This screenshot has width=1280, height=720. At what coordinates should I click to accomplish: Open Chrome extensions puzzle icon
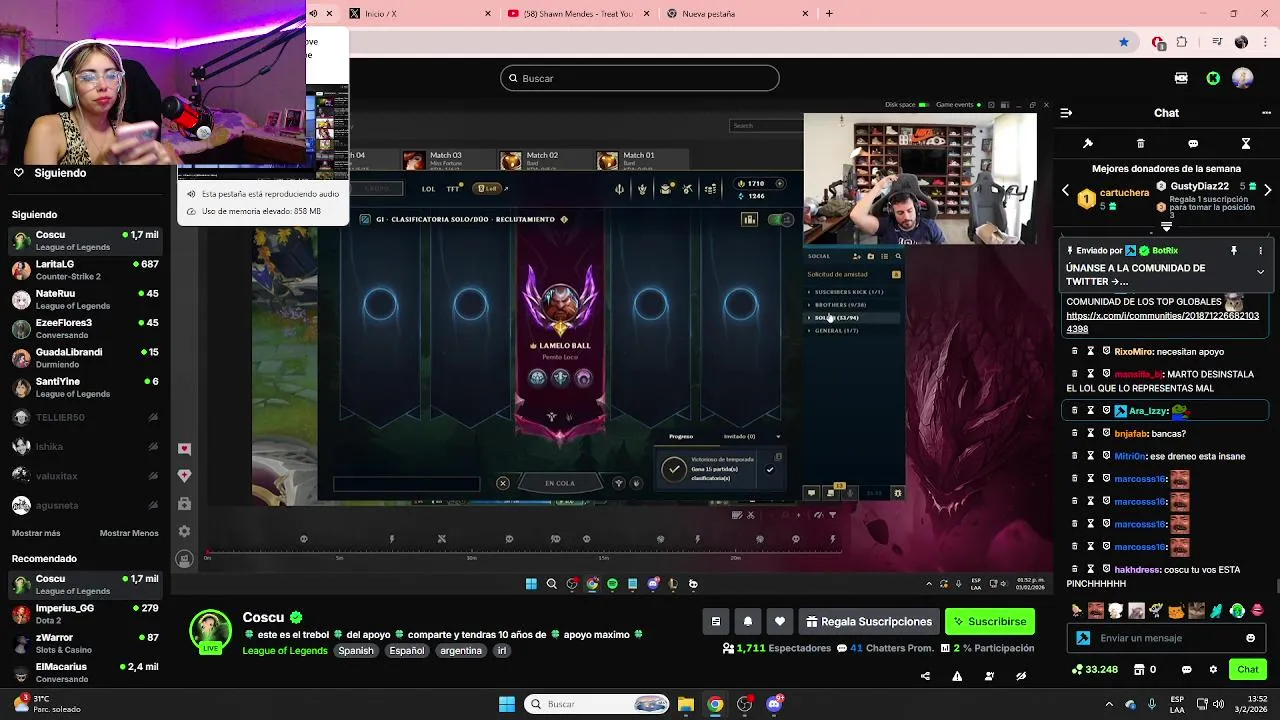[1182, 42]
